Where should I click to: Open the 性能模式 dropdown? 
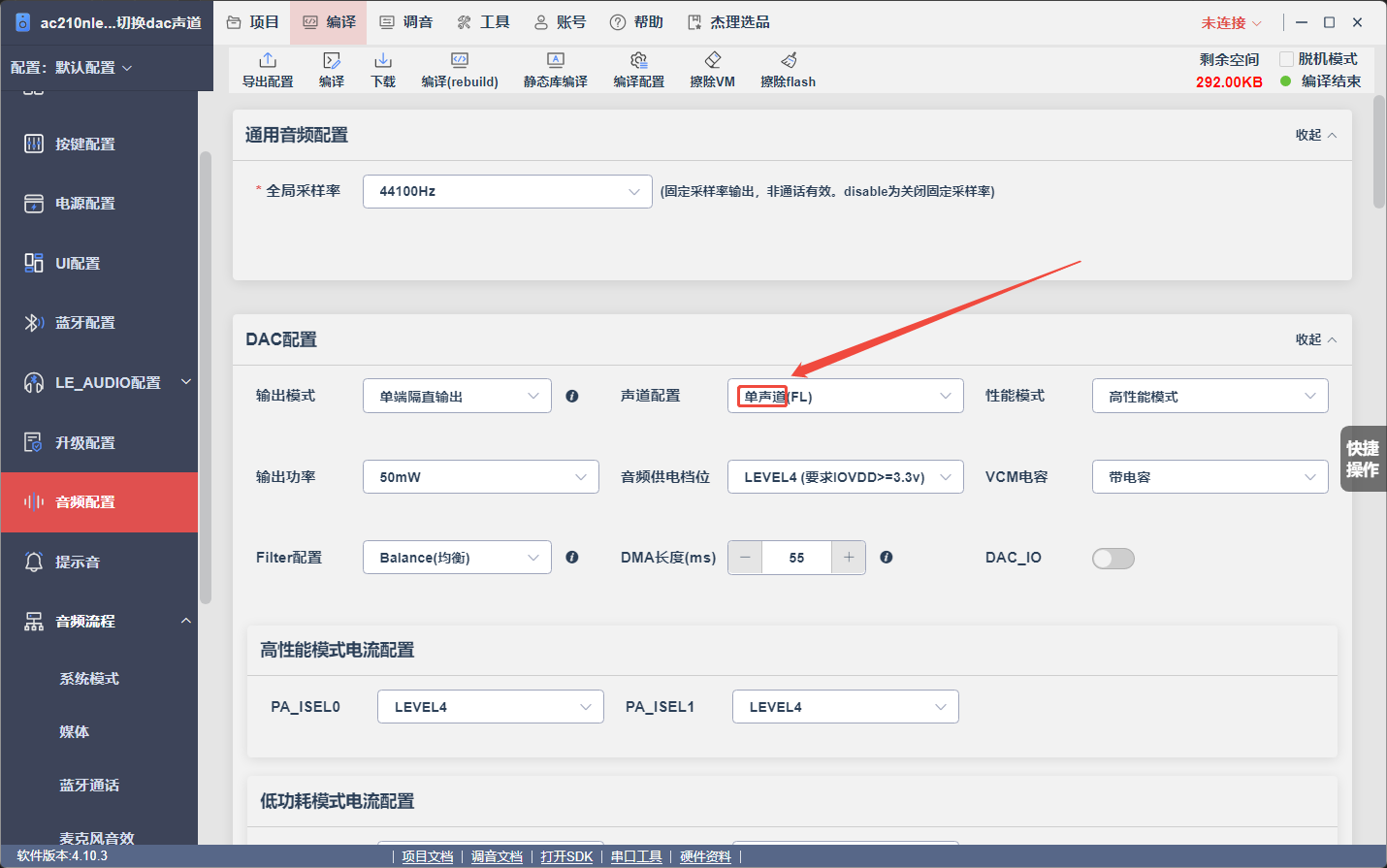[1210, 396]
